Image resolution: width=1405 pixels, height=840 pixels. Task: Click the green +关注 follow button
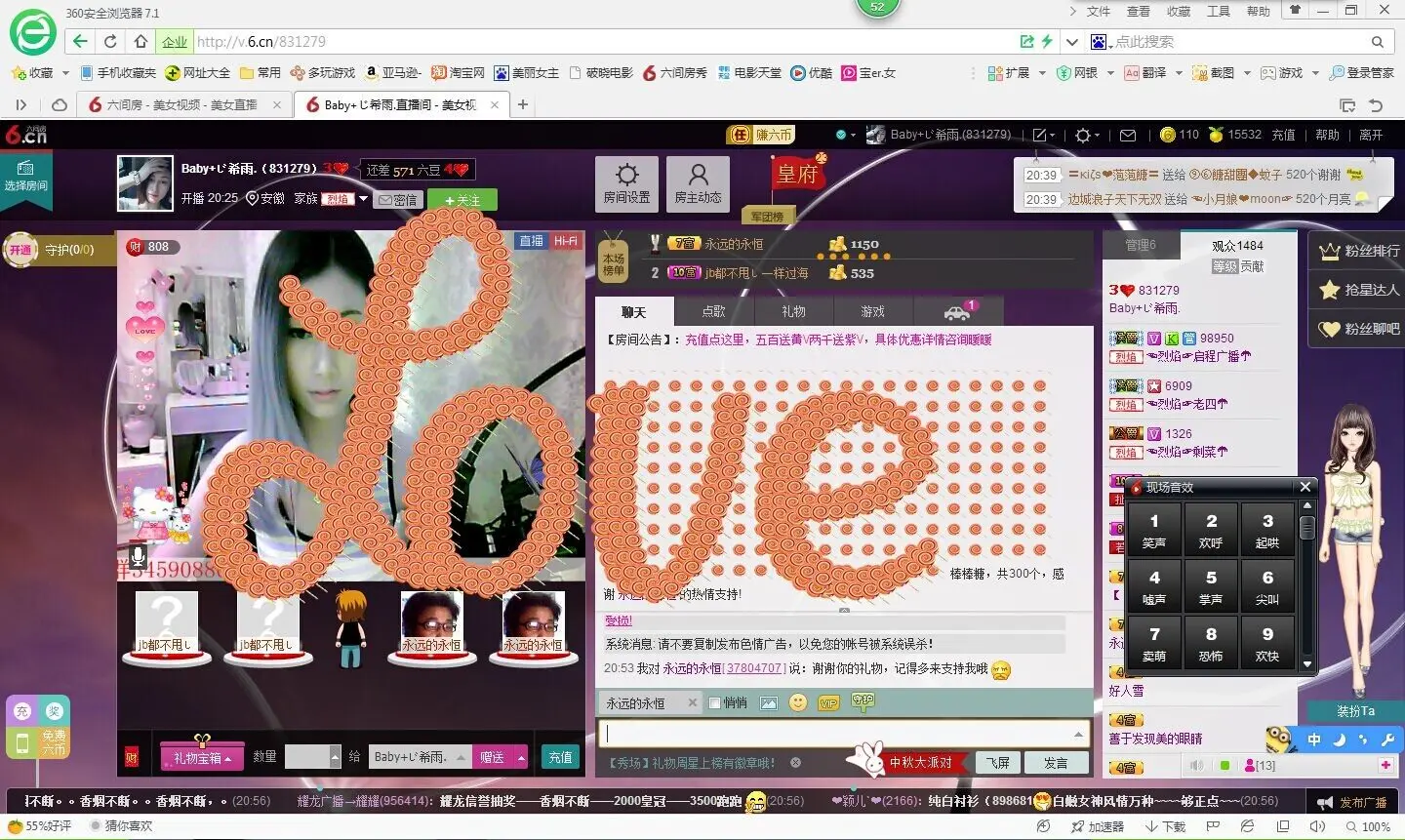coord(462,199)
